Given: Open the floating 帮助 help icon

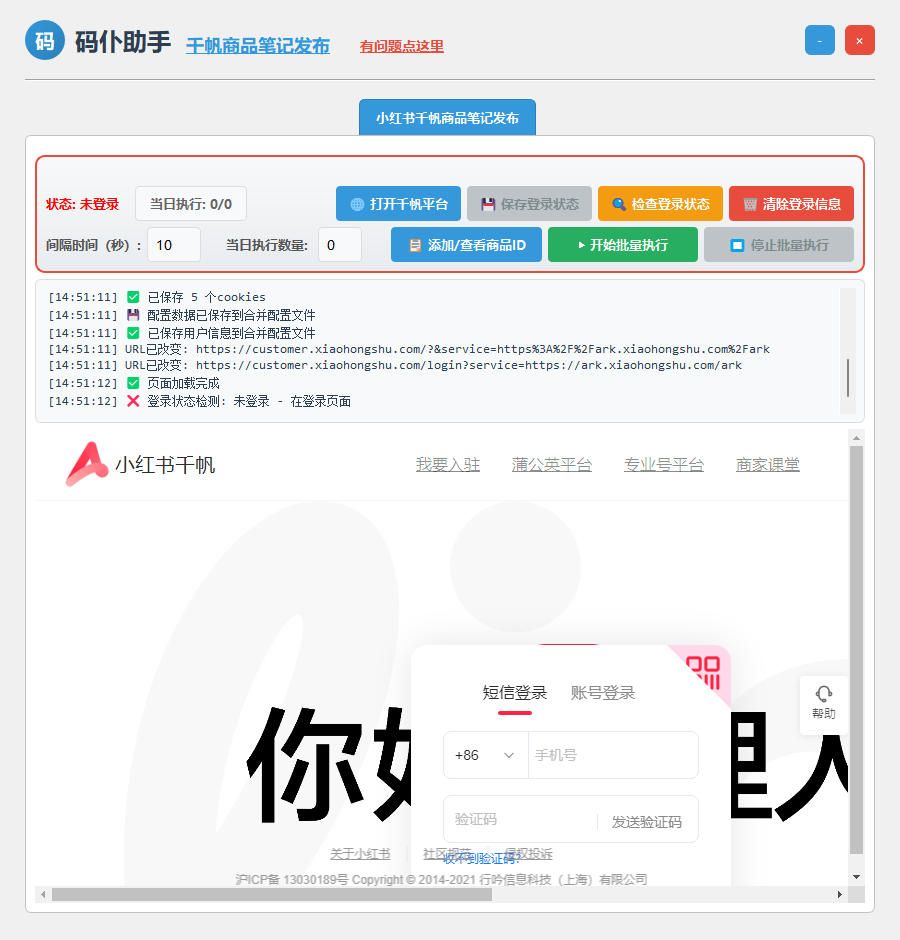Looking at the screenshot, I should pos(823,703).
